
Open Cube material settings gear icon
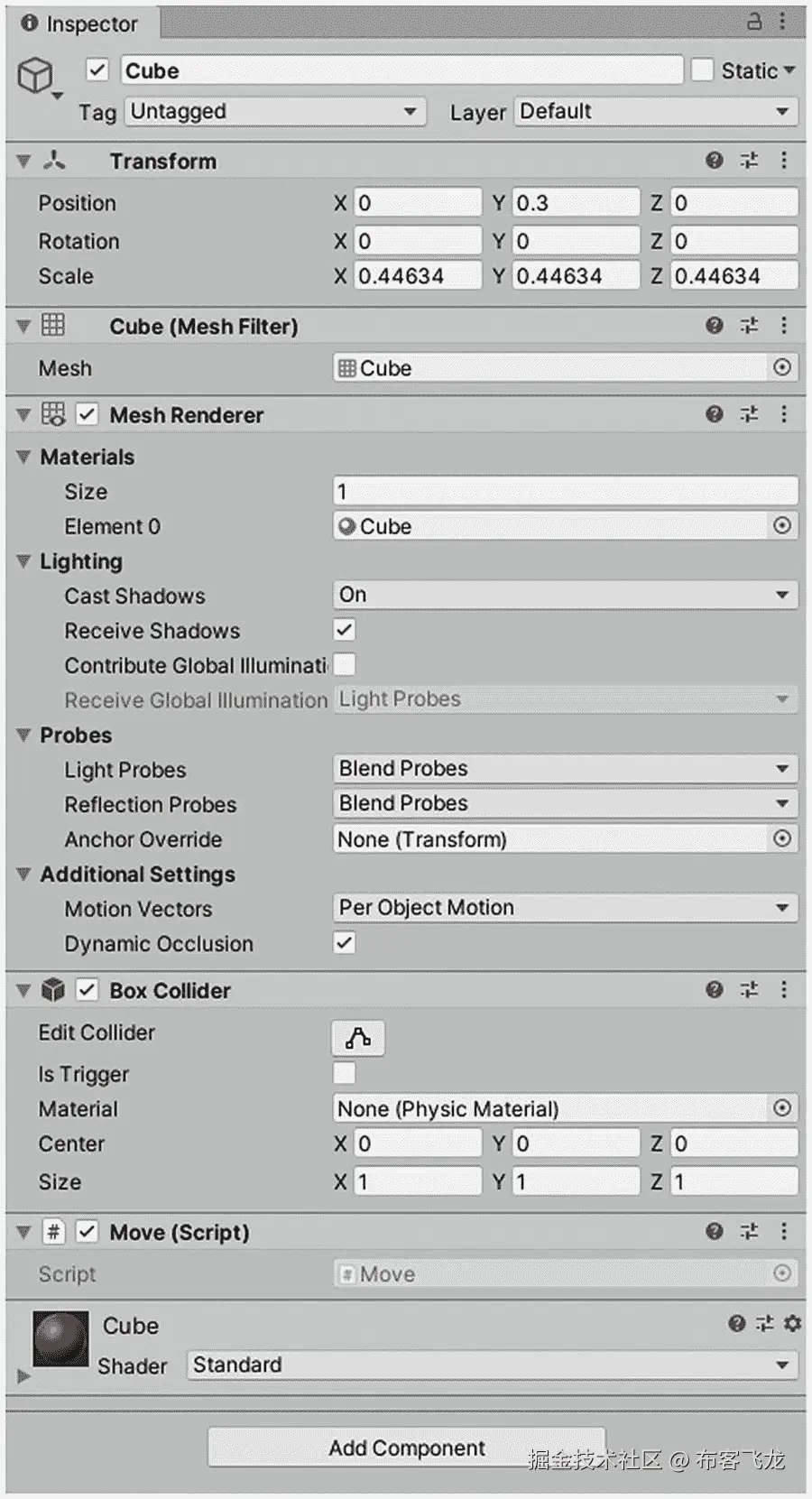pos(792,1323)
